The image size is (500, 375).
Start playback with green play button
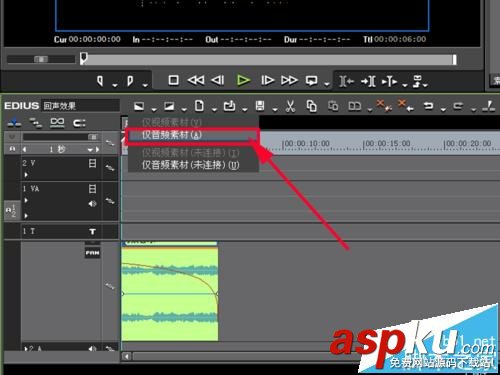pyautogui.click(x=243, y=80)
